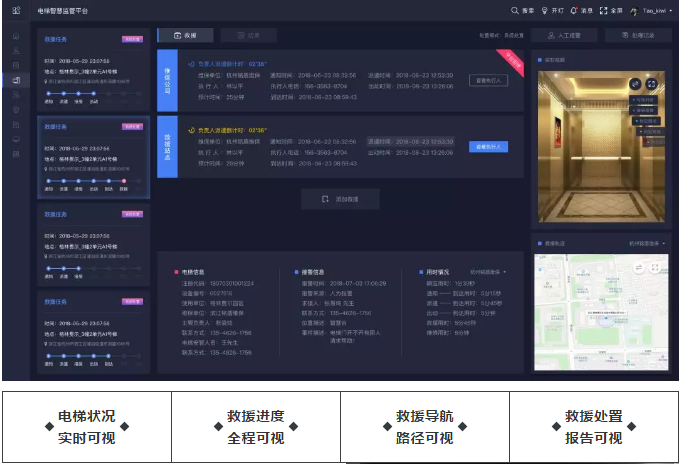The width and height of the screenshot is (680, 464).
Task: Click the monitor icon in the left sidebar
Action: pyautogui.click(x=16, y=139)
